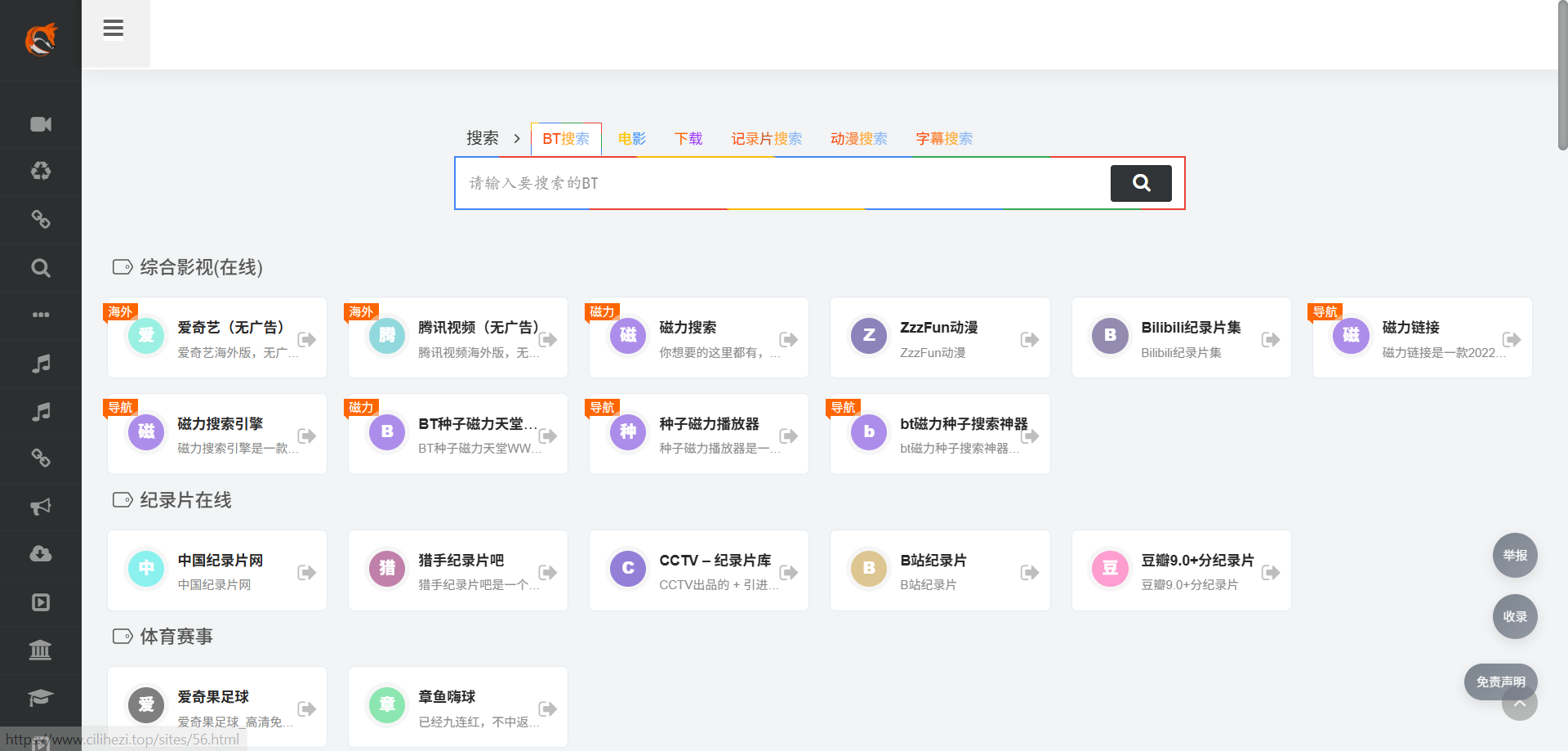Image resolution: width=1568 pixels, height=751 pixels.
Task: Click the Z avatar on ZzzFun动漫 card
Action: coord(869,335)
